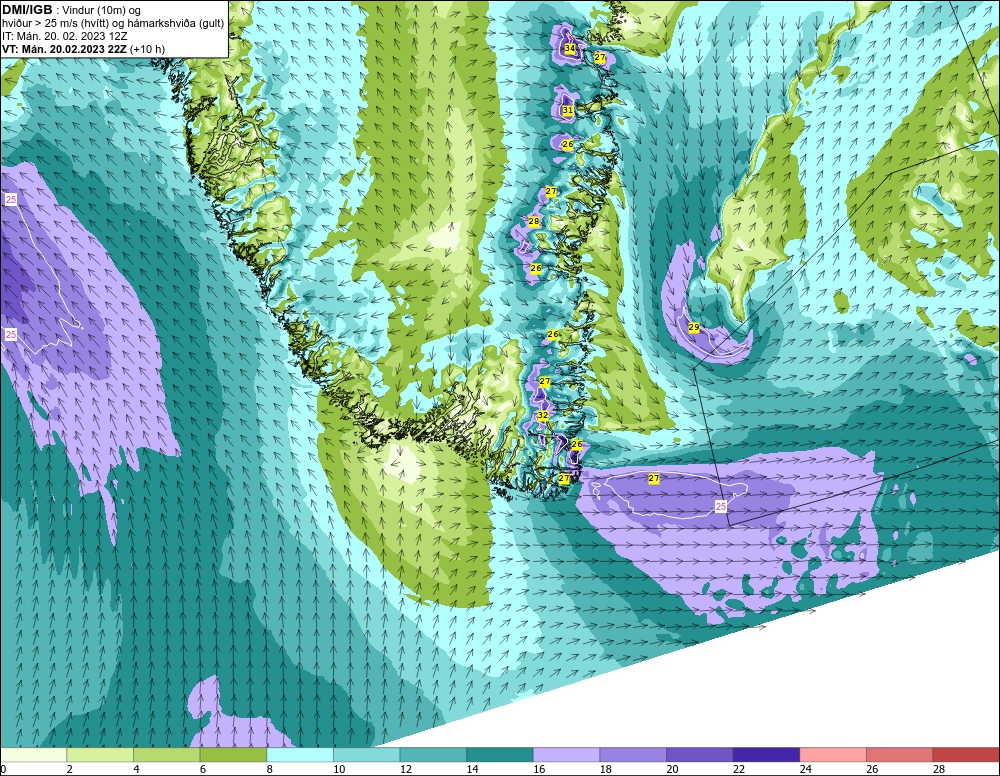Click the legend scale value '12'

(x=406, y=769)
